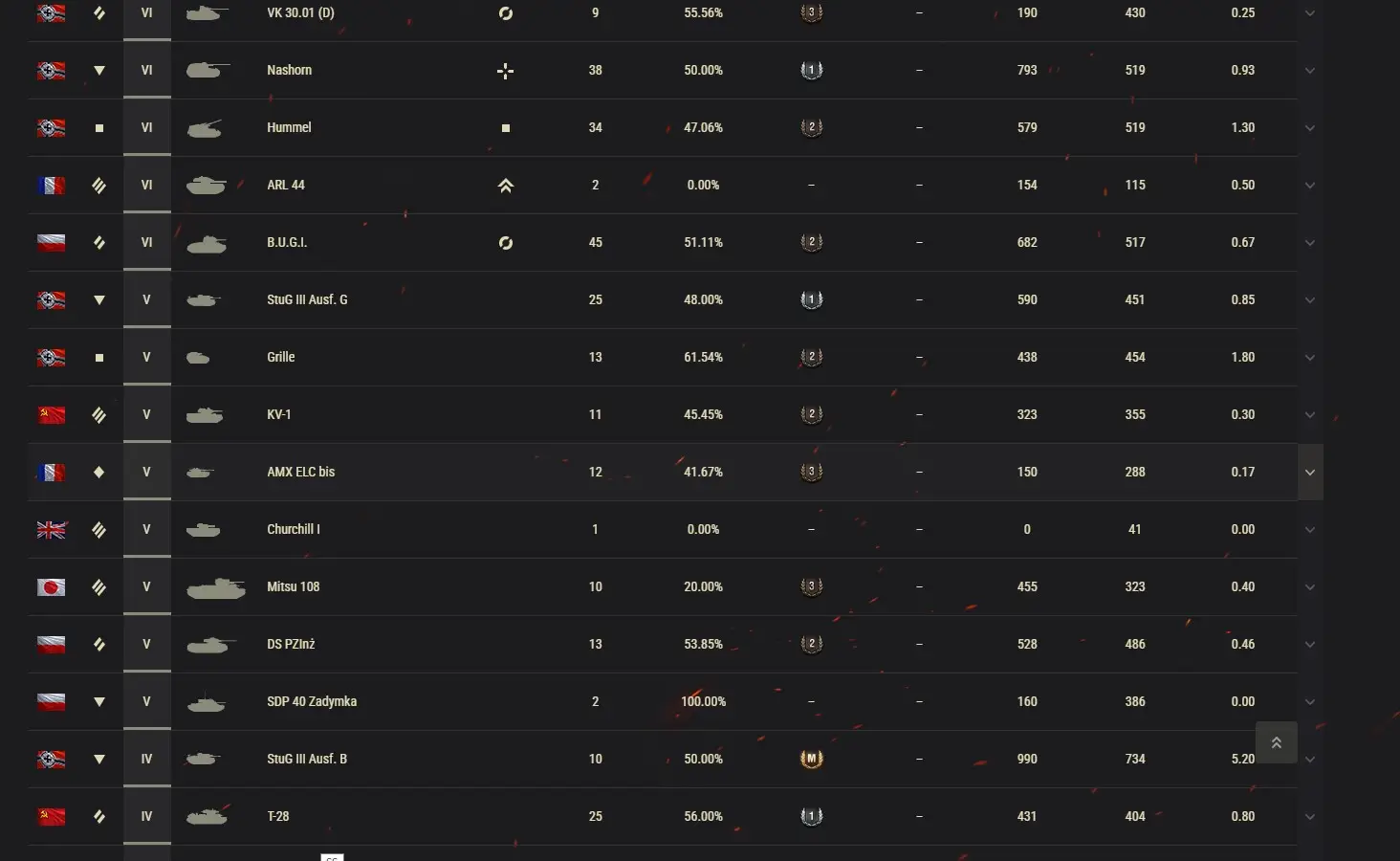Select the British flag beside Churchill I
Screen dimensions: 1400x861
[x=51, y=530]
